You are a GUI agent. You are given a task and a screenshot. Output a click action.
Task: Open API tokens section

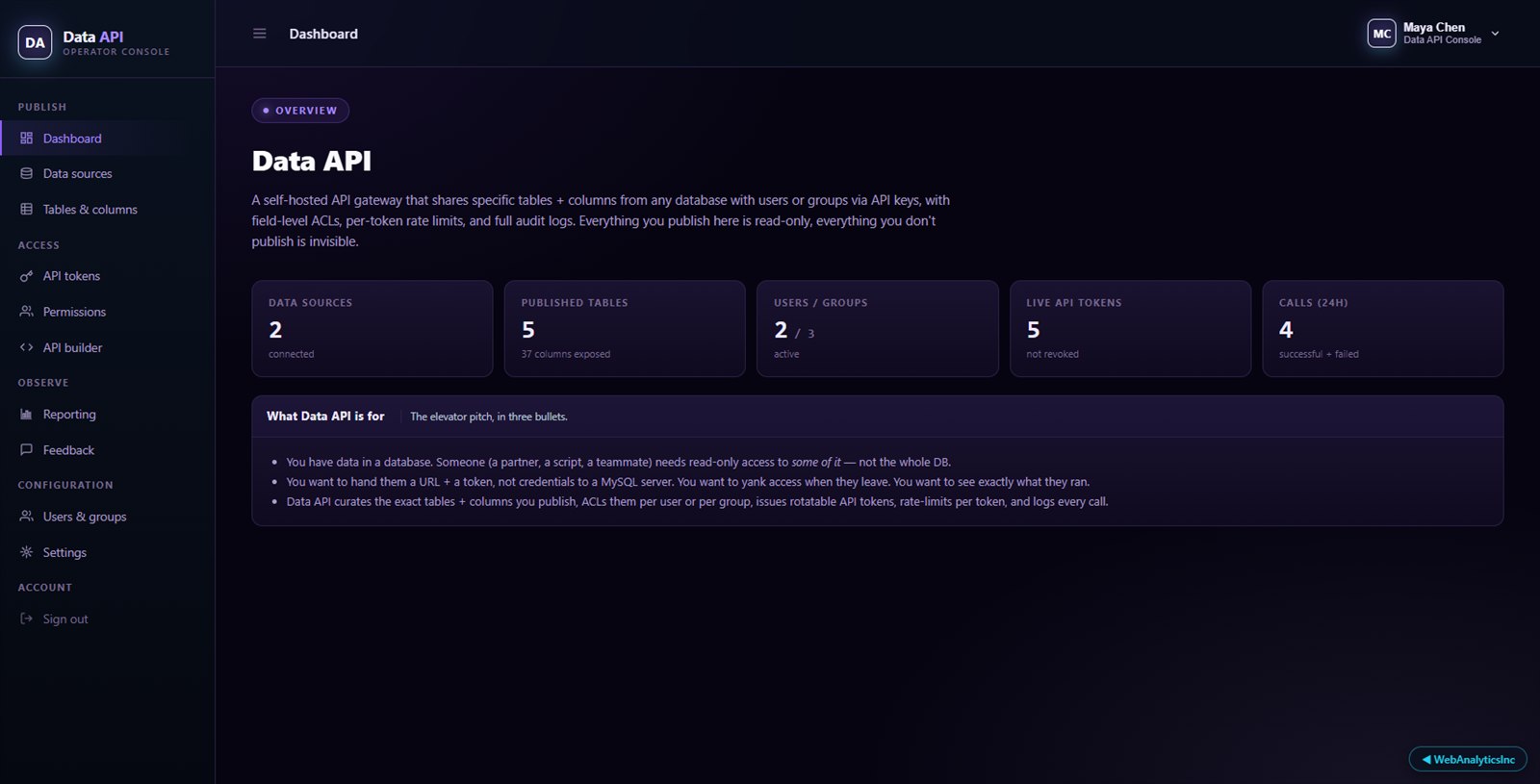(x=108, y=276)
